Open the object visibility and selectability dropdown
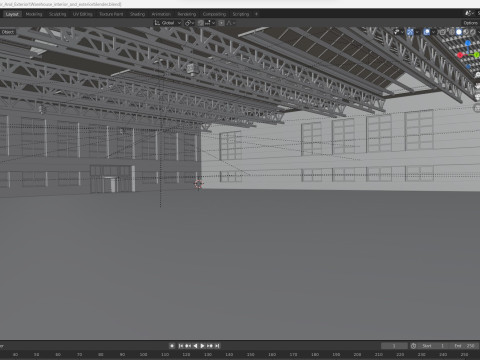Screen dimensions: 480x360 coord(398,32)
